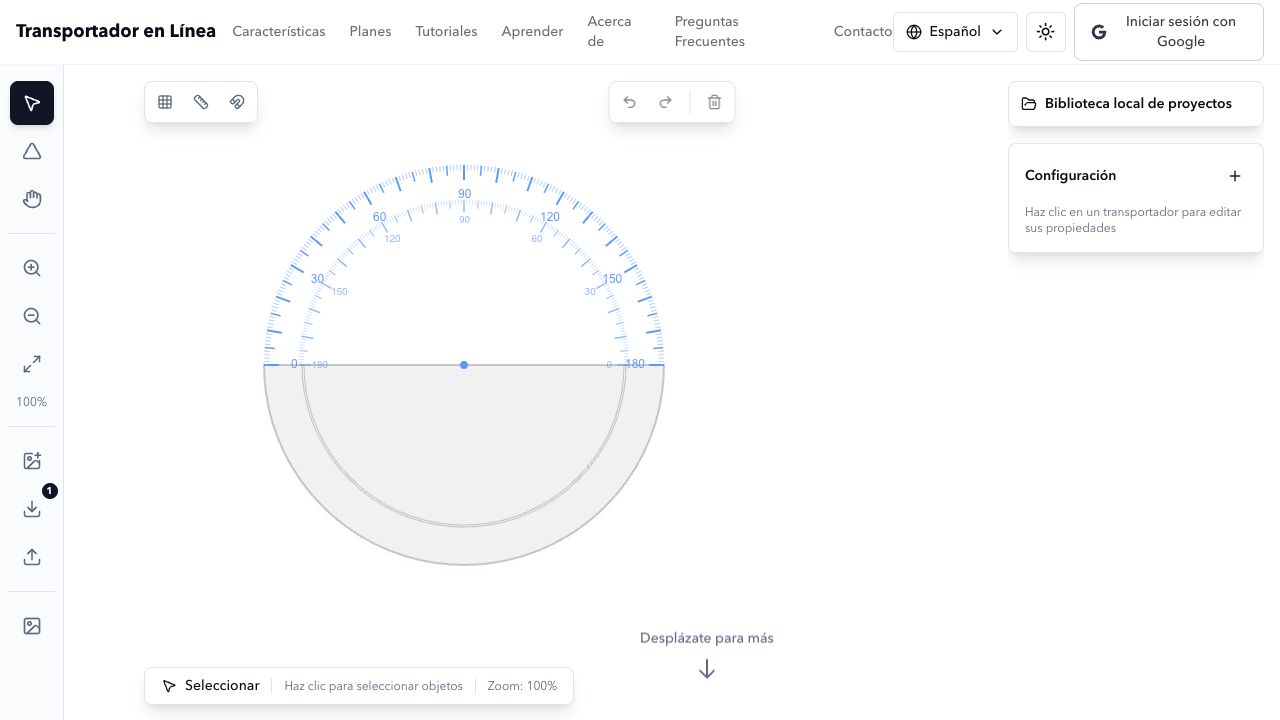Open the Planes menu item

tap(370, 32)
